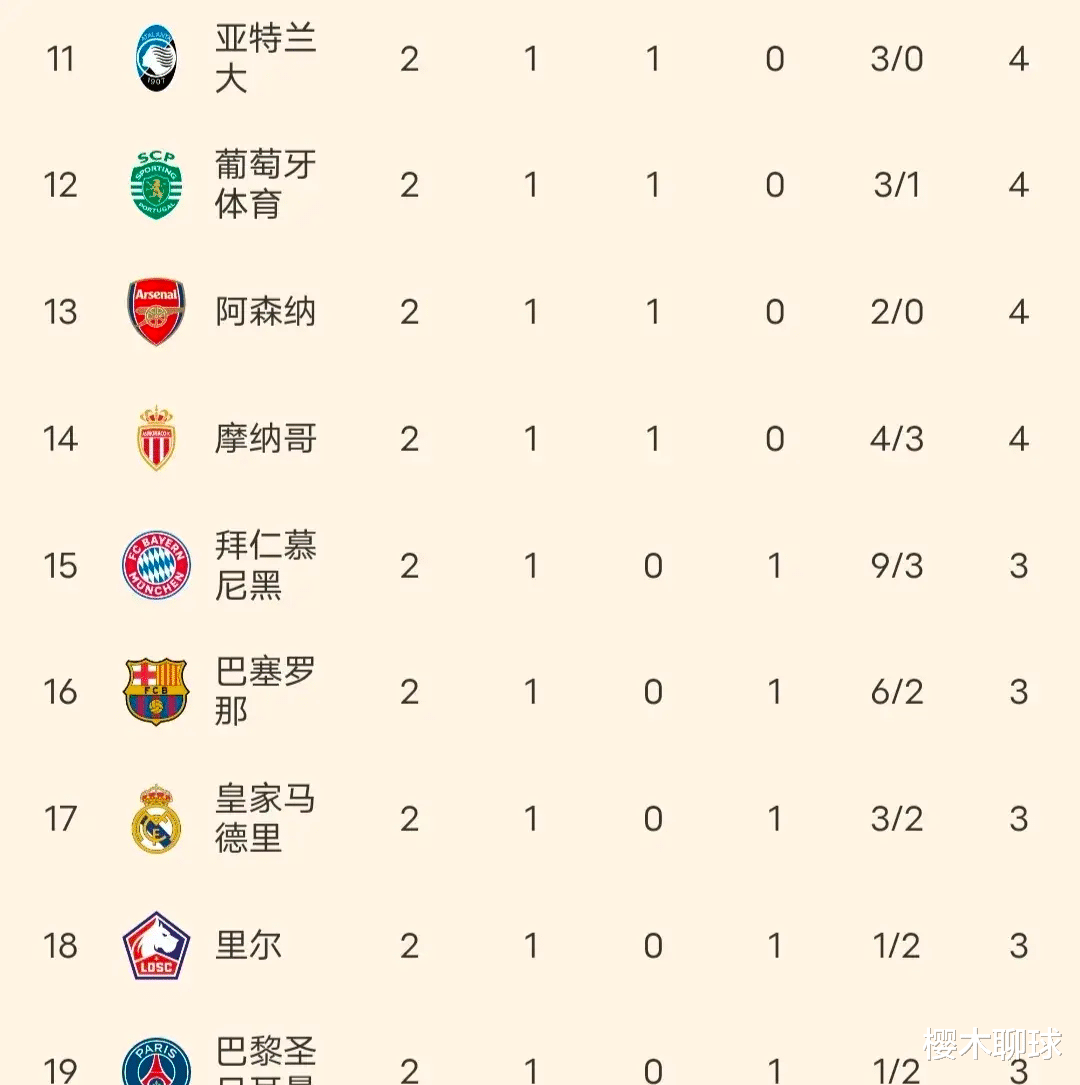
Task: Tap team name 摩纳哥
Action: 265,439
